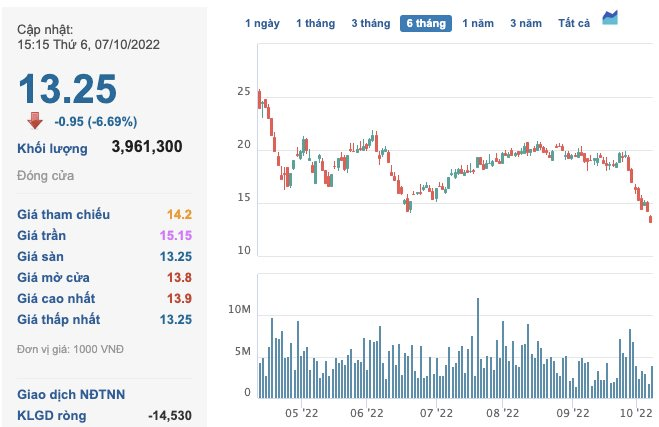Screen dimensions: 659x427
Task: Show the 3 tháng chart period
Action: click(x=370, y=22)
